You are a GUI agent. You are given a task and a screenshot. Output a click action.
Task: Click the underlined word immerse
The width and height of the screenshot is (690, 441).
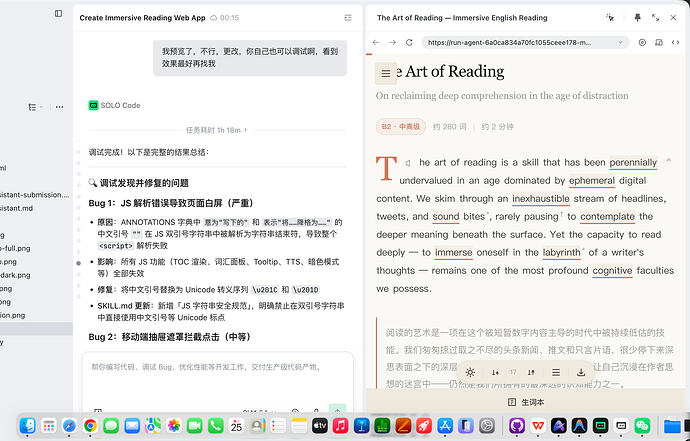[454, 253]
